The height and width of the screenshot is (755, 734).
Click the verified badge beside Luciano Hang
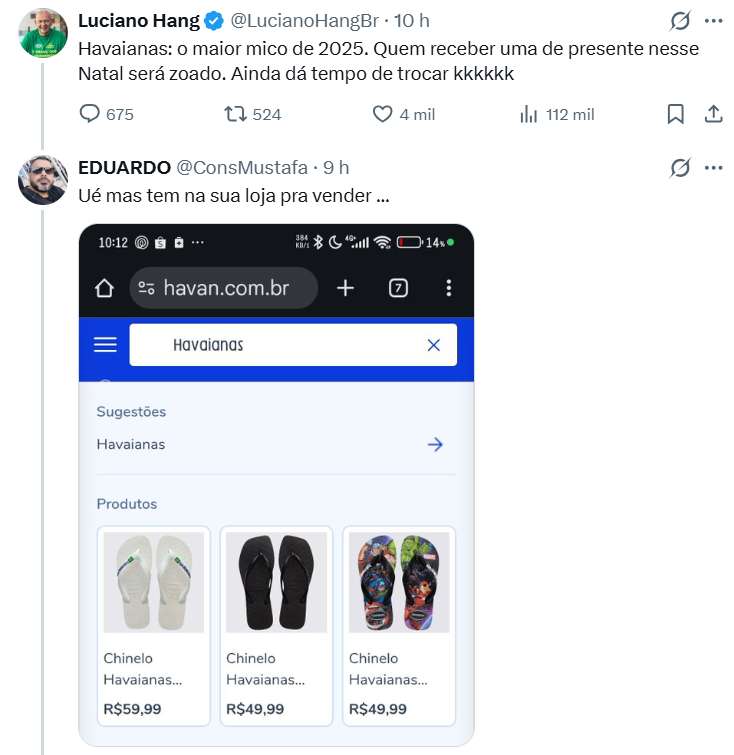[214, 21]
